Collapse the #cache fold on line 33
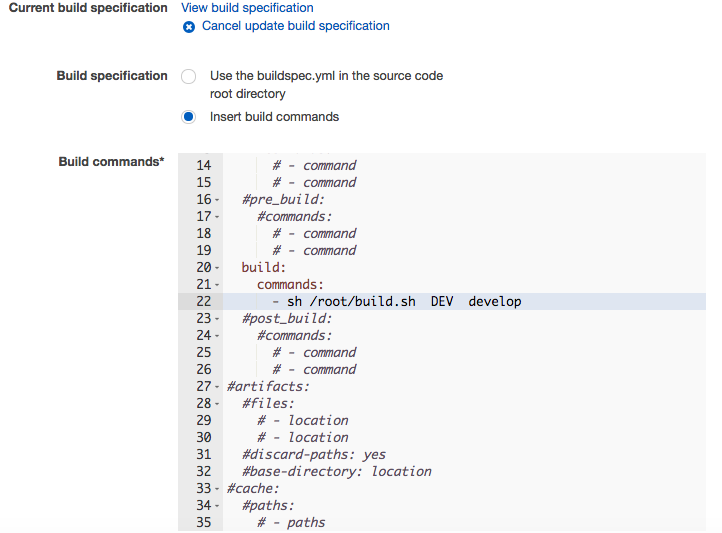 pyautogui.click(x=216, y=489)
